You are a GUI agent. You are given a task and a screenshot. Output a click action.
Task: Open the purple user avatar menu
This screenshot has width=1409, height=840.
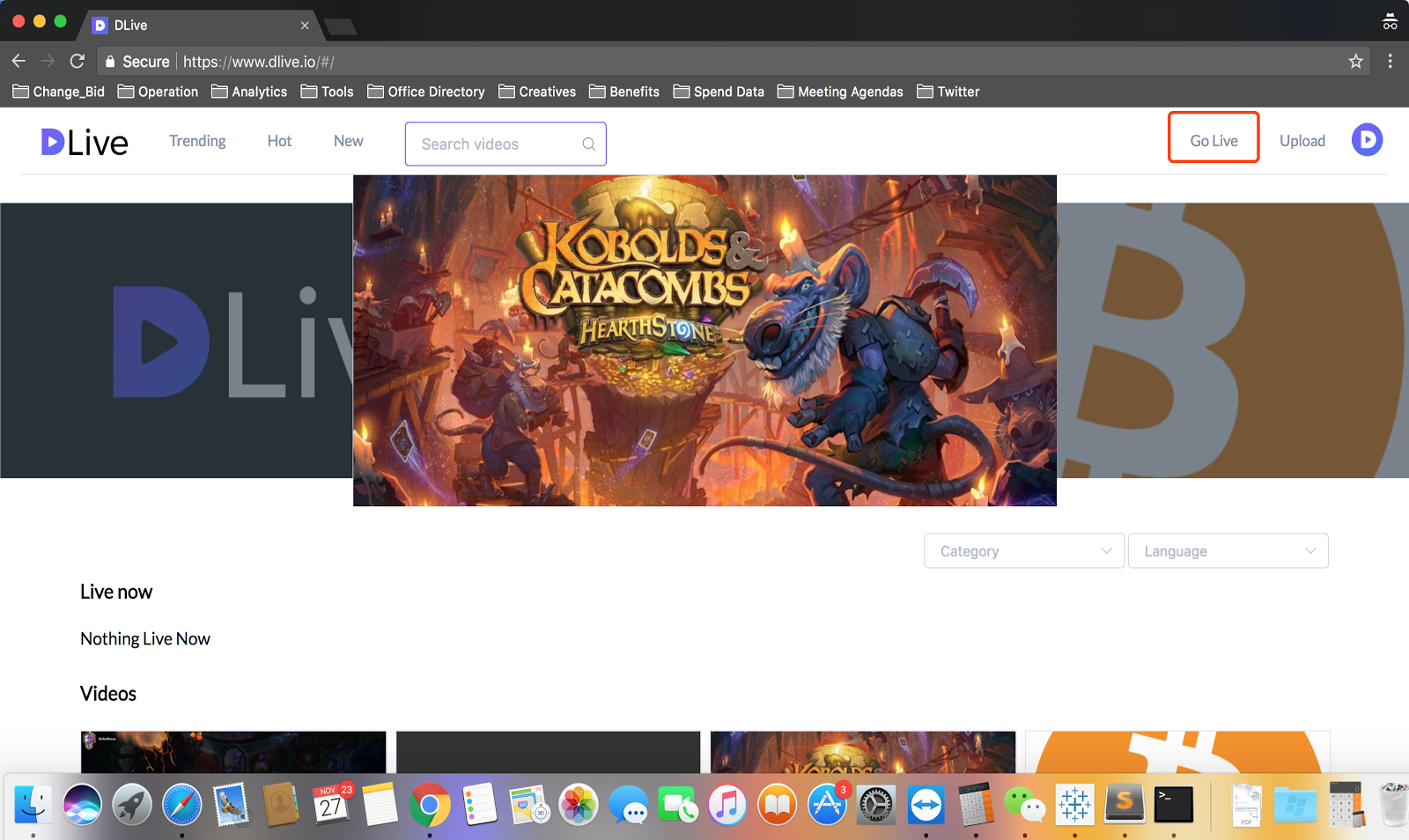(x=1367, y=140)
